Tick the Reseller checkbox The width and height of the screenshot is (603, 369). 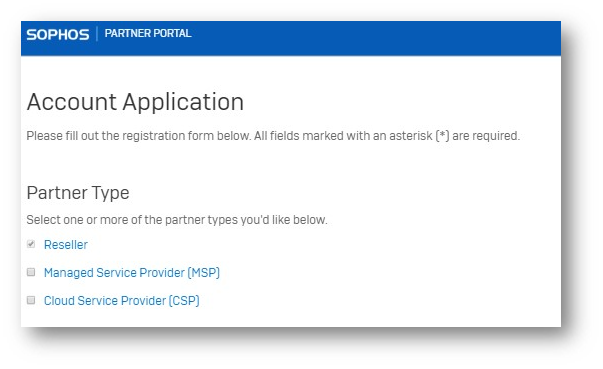[x=31, y=244]
